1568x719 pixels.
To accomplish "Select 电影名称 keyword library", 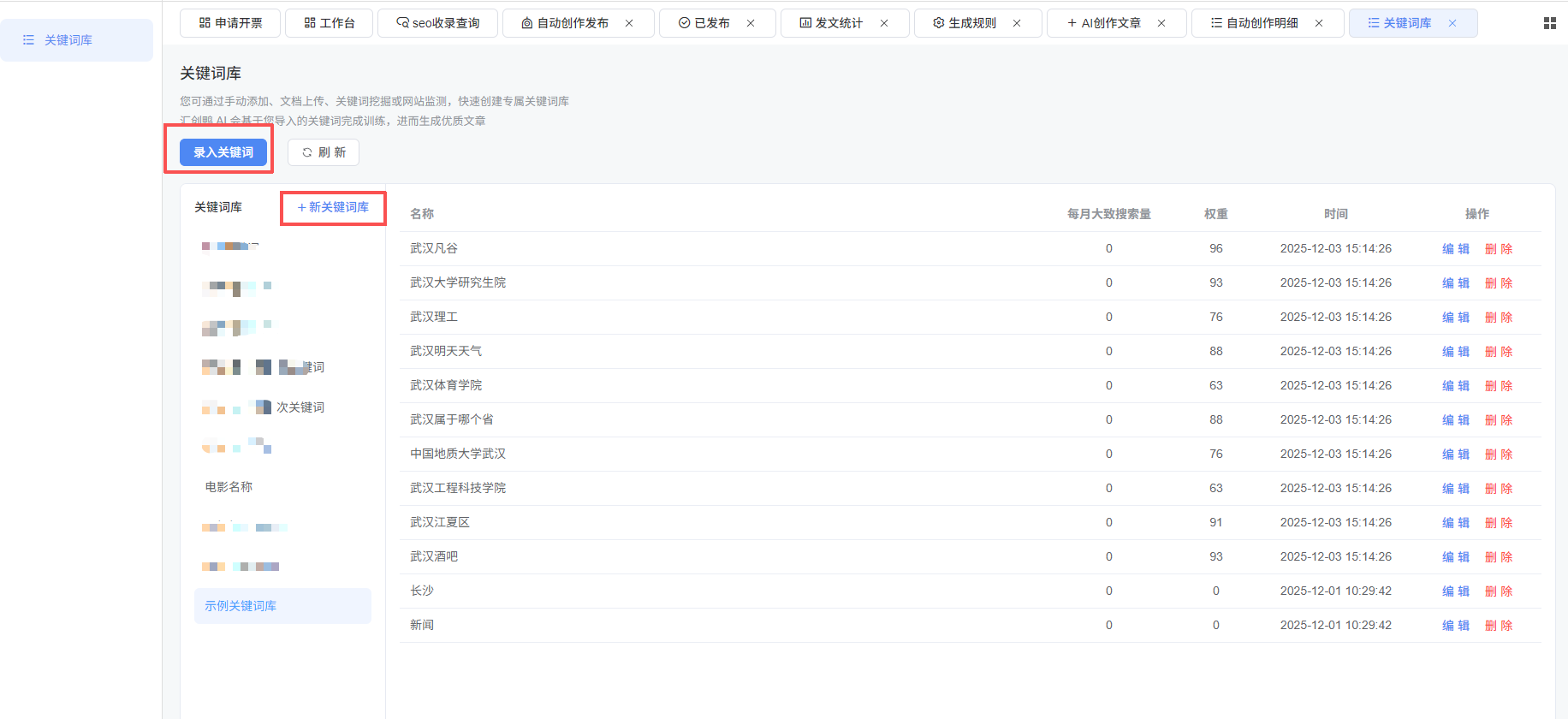I will (x=229, y=487).
